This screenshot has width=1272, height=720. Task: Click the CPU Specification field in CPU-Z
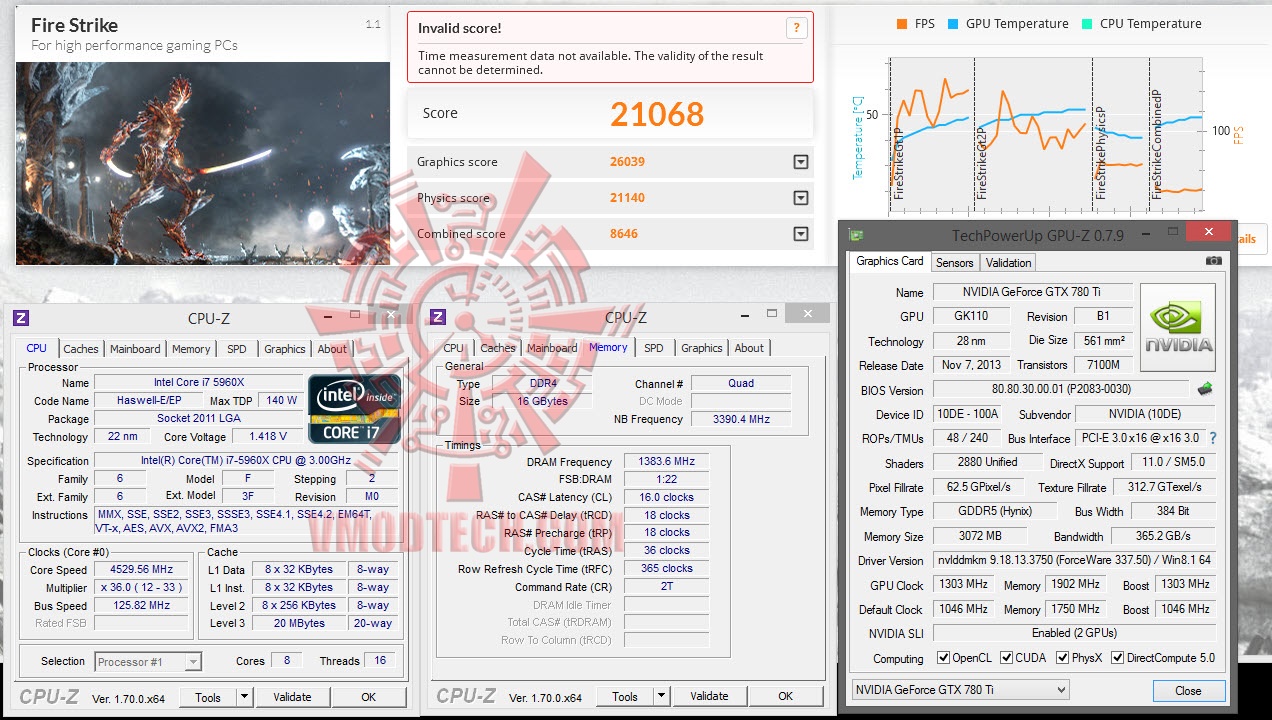247,461
